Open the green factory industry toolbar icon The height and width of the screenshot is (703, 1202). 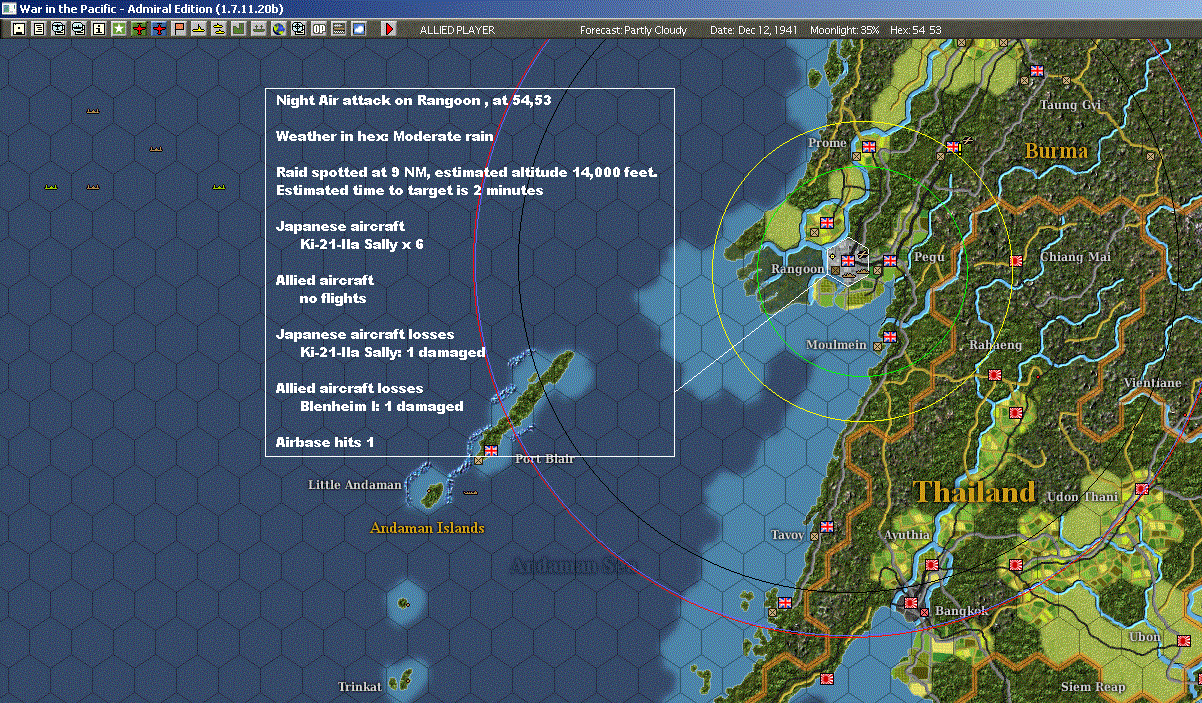click(238, 29)
